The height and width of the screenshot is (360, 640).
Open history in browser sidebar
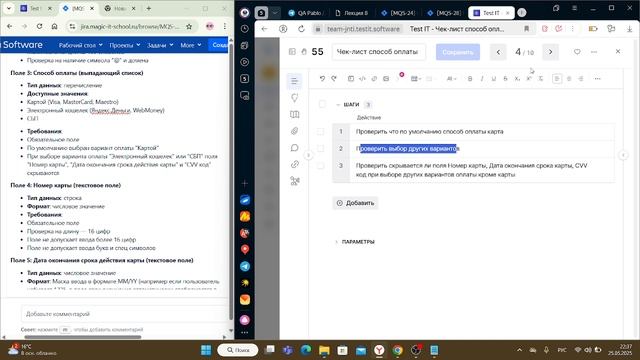[x=245, y=29]
